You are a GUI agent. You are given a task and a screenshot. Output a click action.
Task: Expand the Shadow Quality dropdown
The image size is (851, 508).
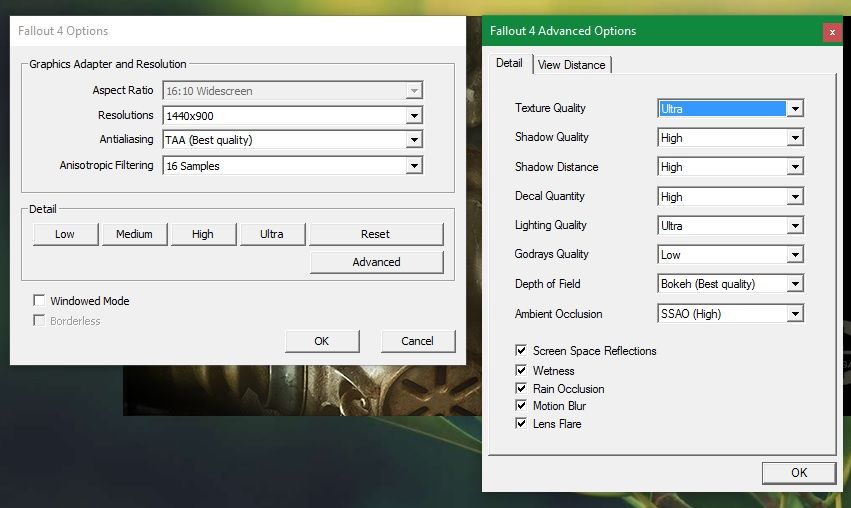[730, 138]
